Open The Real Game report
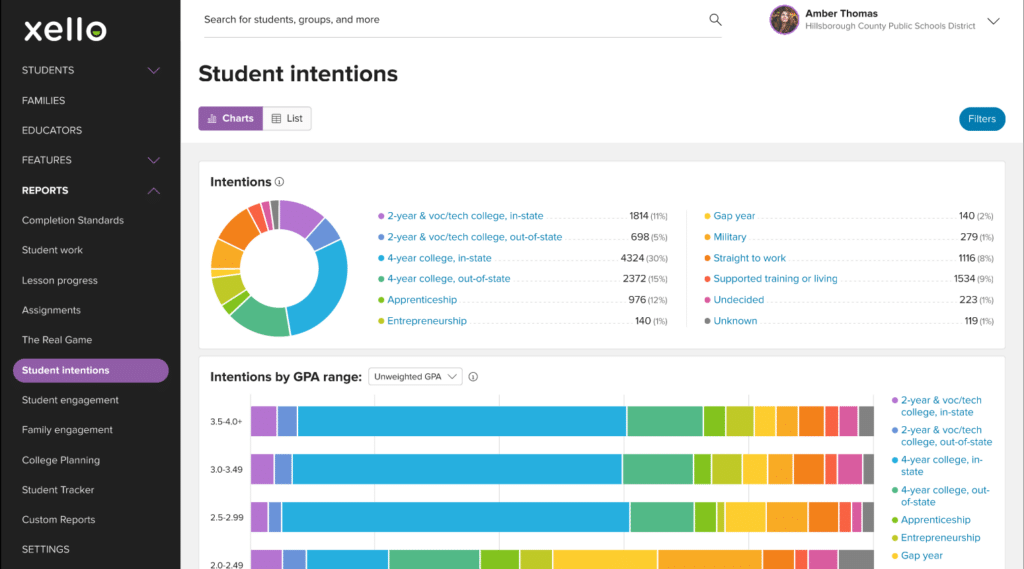Image resolution: width=1024 pixels, height=569 pixels. [57, 340]
